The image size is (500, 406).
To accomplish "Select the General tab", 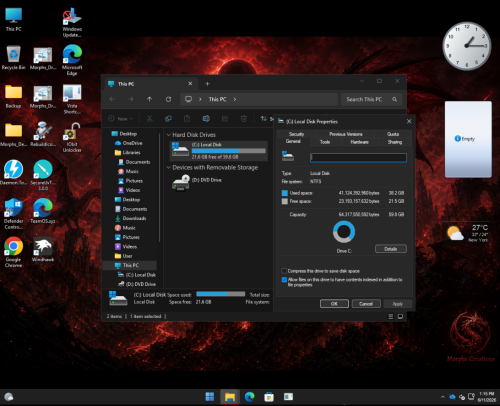I will 293,141.
